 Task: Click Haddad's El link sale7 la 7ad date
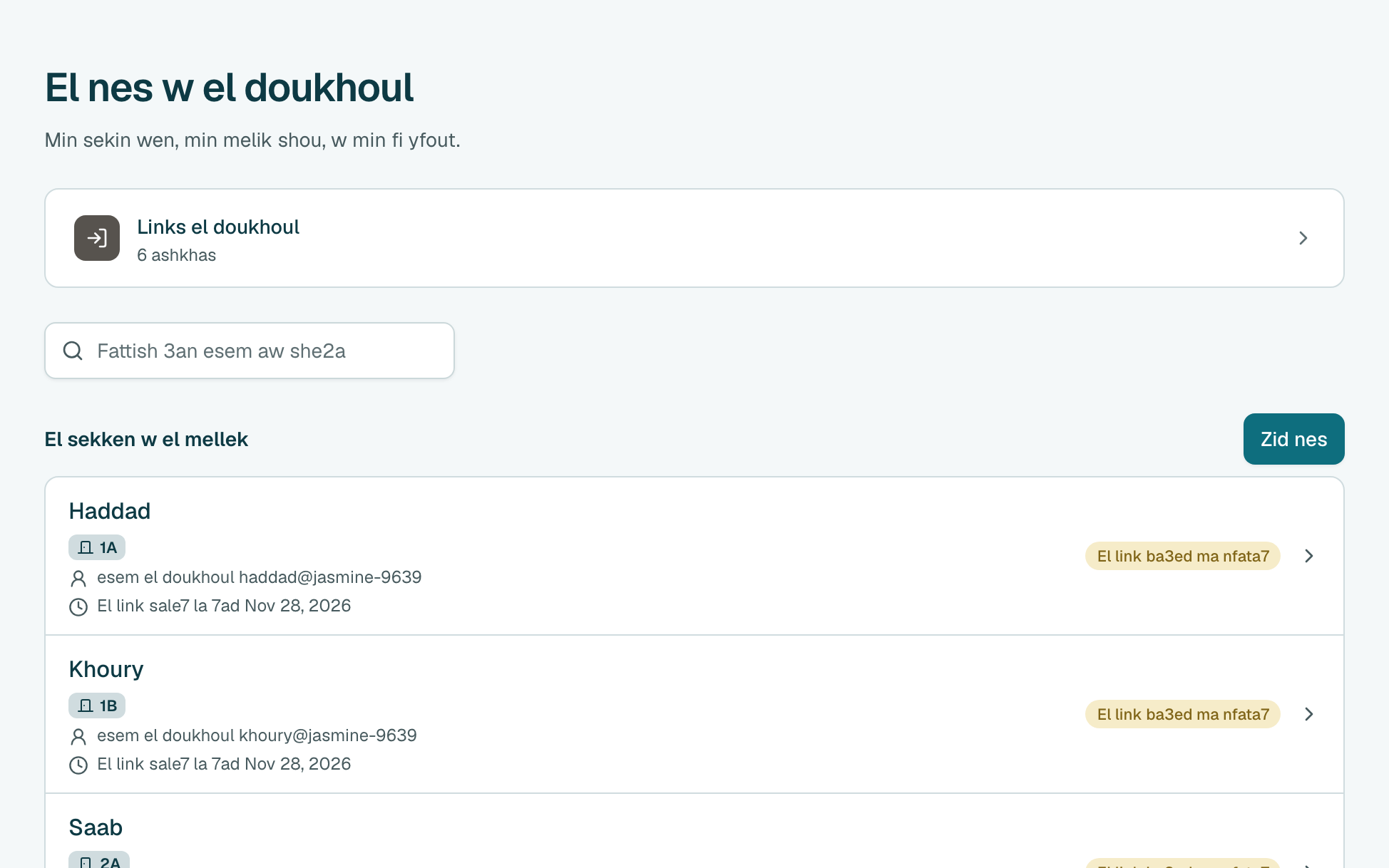[224, 606]
